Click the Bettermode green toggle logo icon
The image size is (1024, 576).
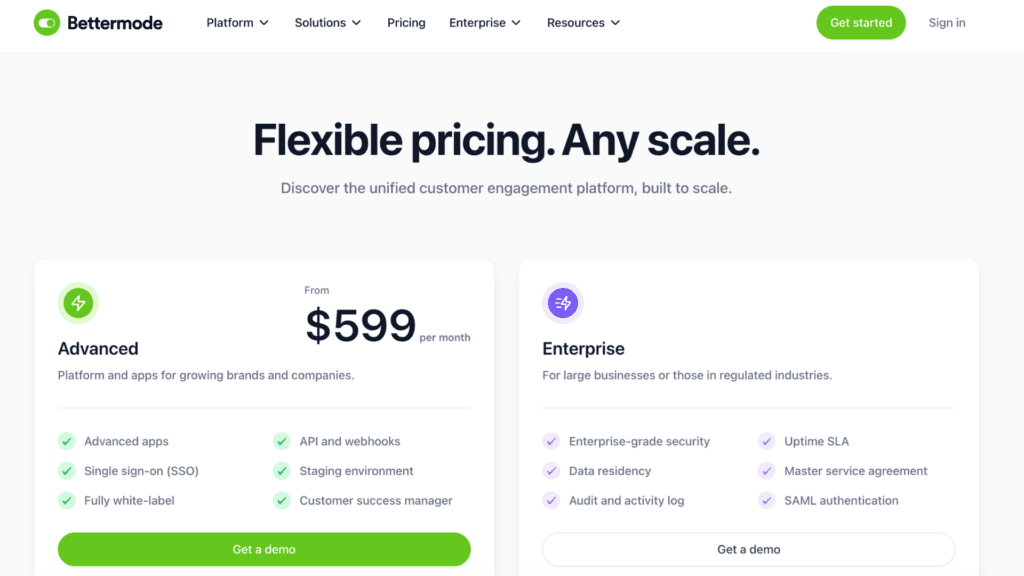pos(47,23)
